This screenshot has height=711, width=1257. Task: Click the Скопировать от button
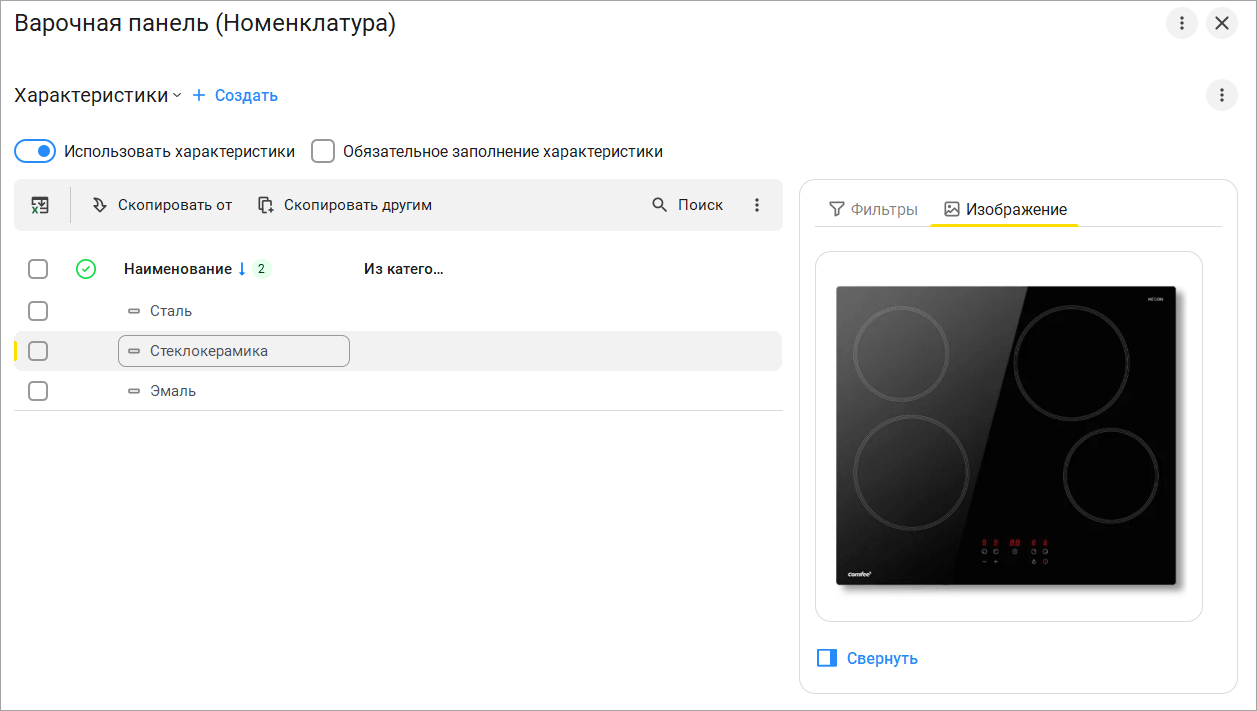tap(162, 205)
